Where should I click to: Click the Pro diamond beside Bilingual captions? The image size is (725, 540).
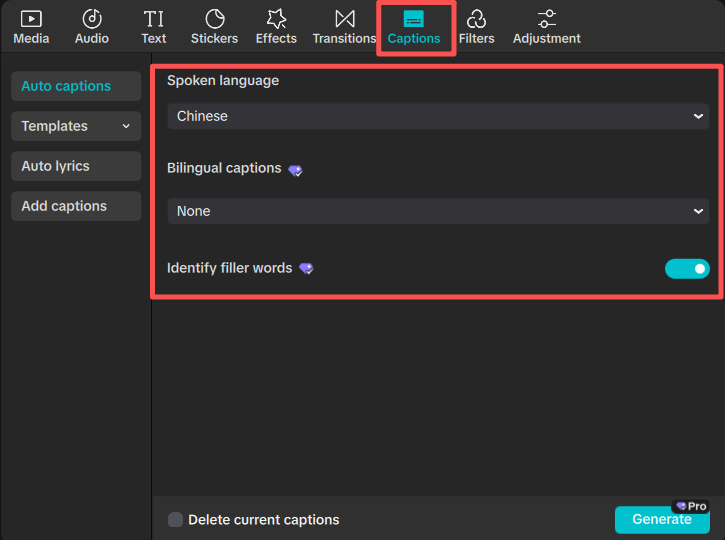[295, 171]
